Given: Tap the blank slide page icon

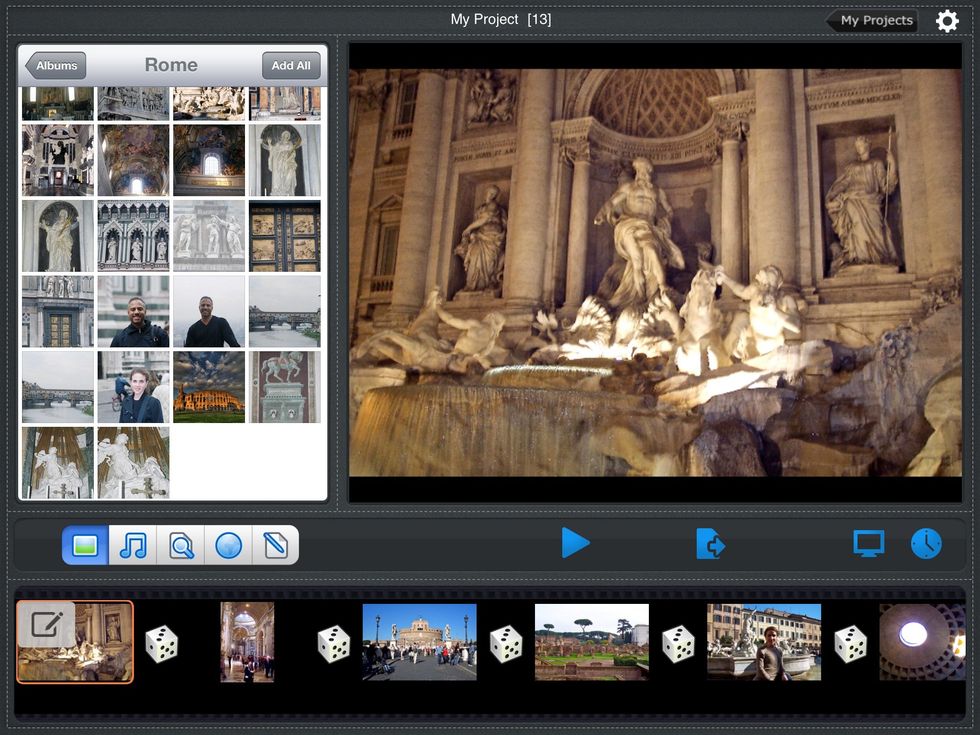Looking at the screenshot, I should coord(275,545).
